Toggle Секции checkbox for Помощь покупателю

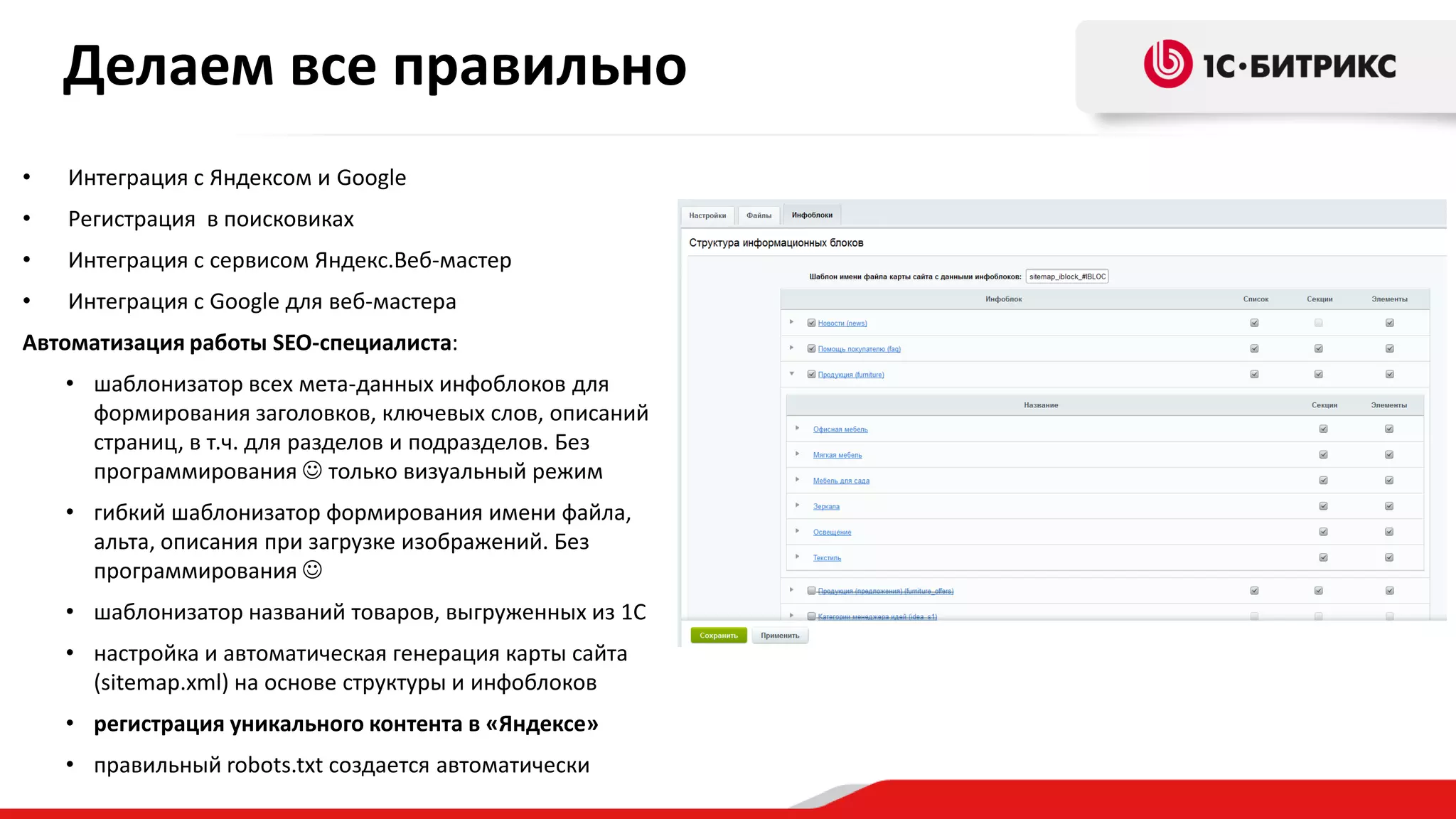1319,348
